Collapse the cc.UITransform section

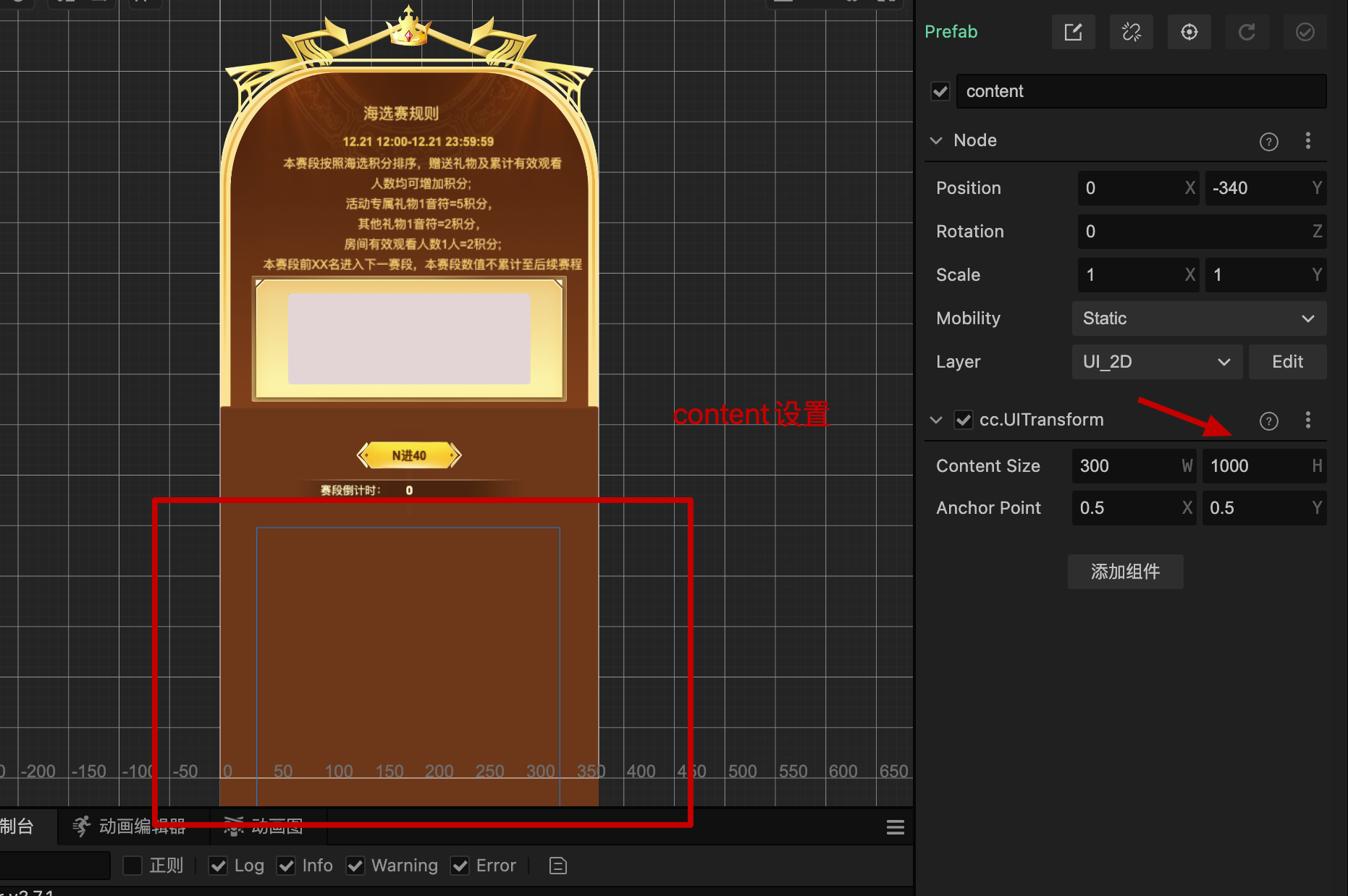click(936, 420)
